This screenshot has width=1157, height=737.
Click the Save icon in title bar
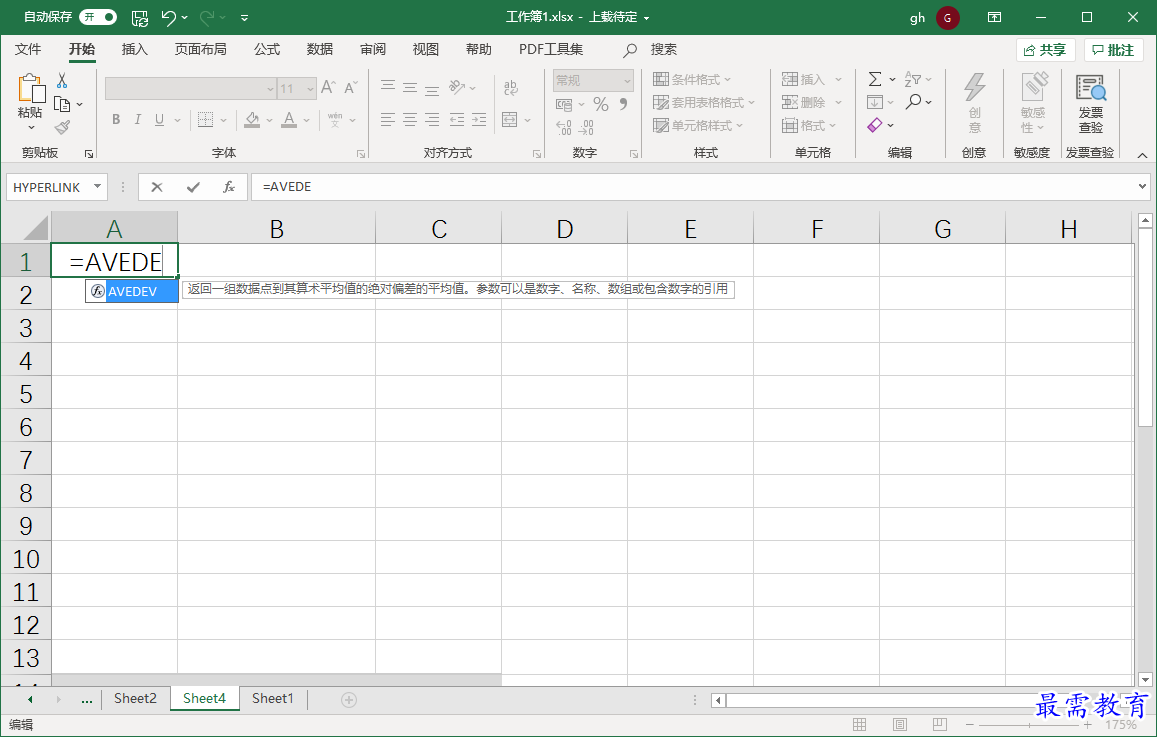pyautogui.click(x=139, y=18)
